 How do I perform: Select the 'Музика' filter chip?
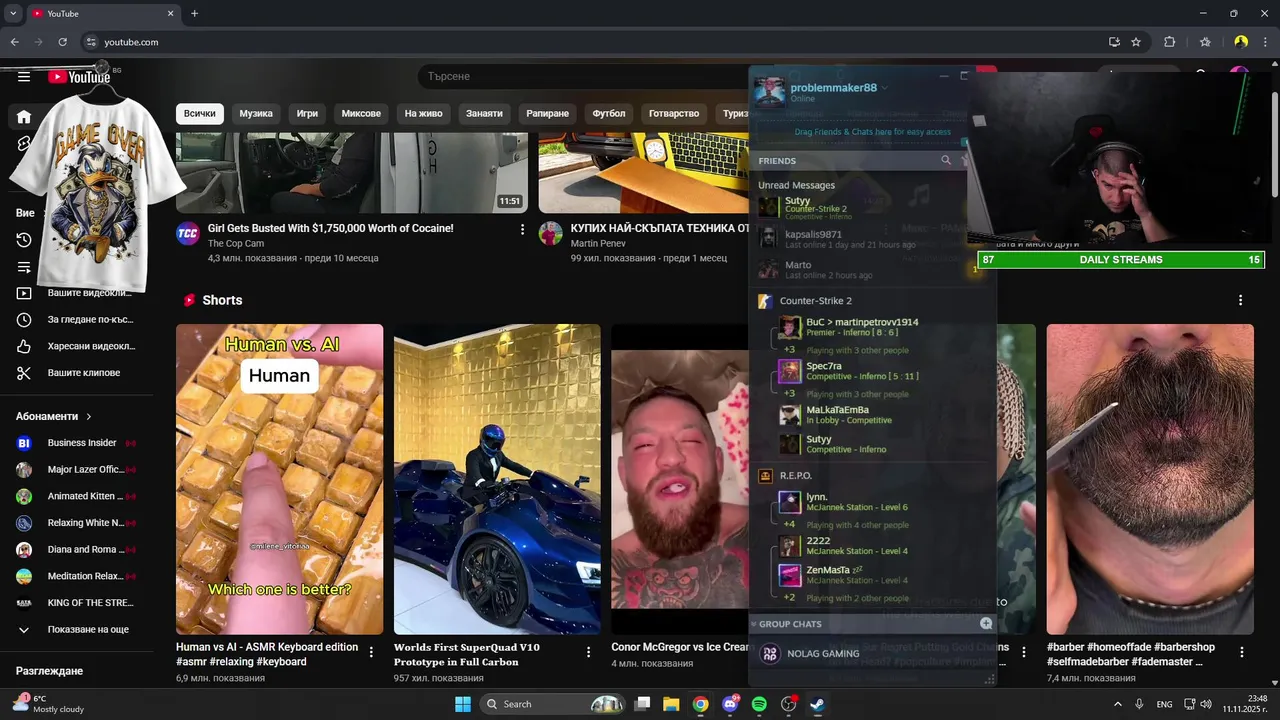pos(256,113)
